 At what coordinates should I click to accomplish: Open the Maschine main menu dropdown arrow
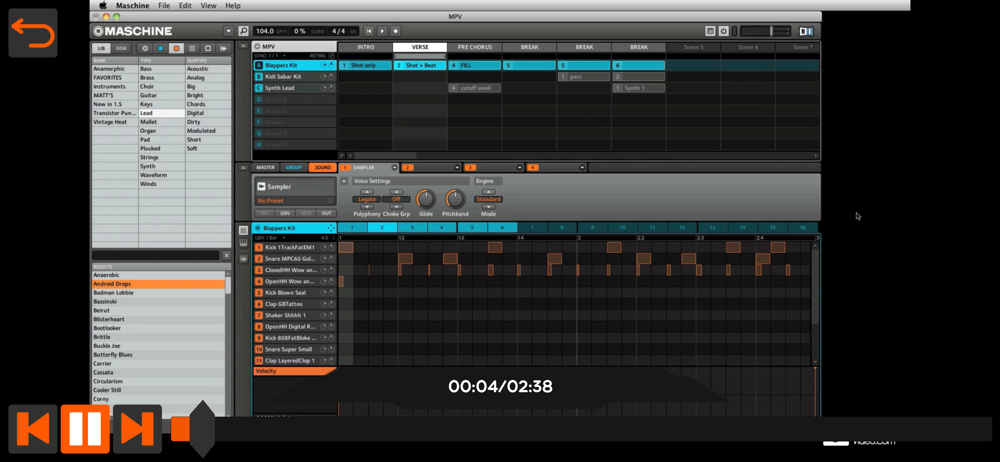pos(228,32)
